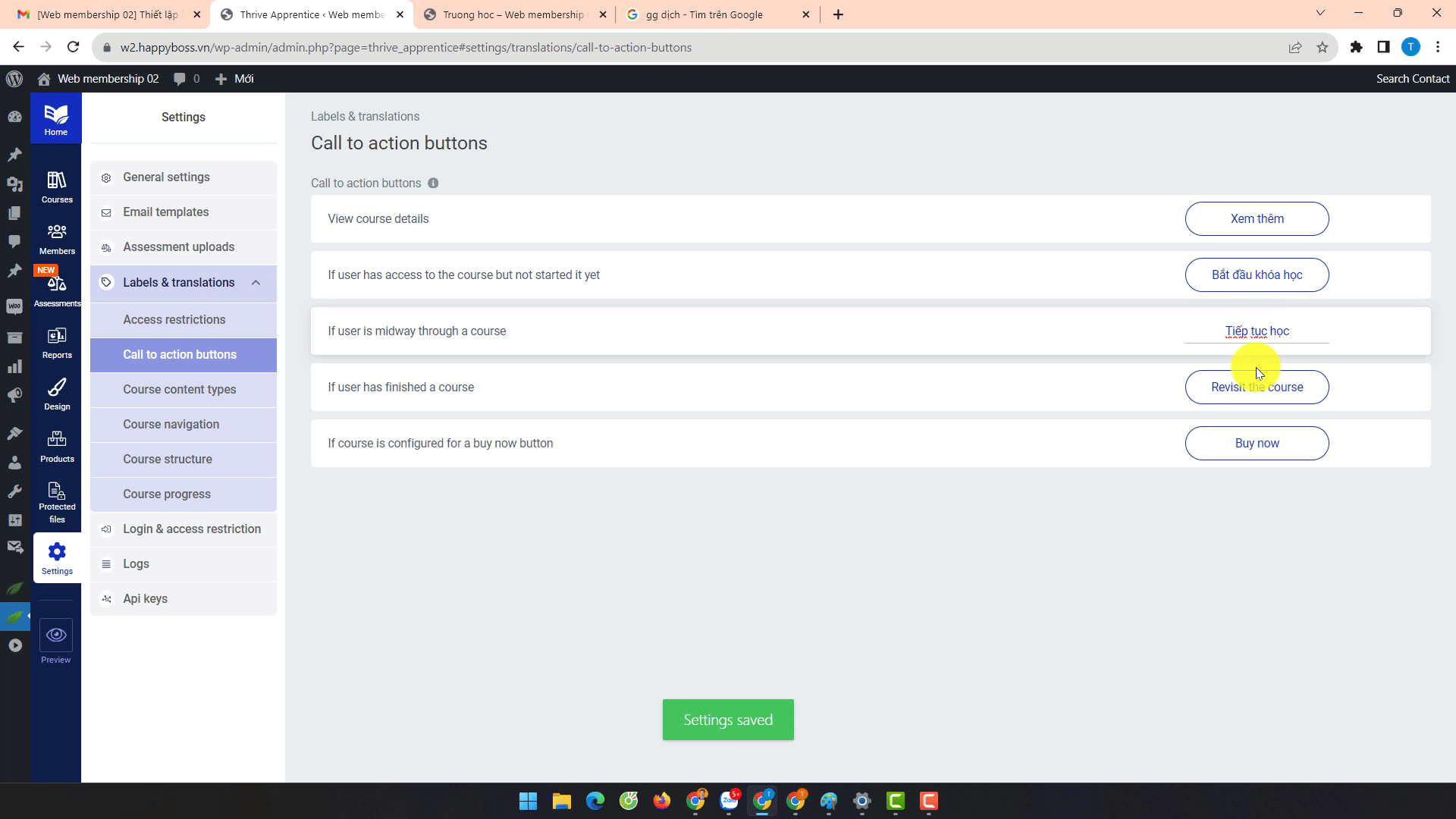Screen dimensions: 1456x819
Task: Toggle the Preview eye icon
Action: point(56,635)
